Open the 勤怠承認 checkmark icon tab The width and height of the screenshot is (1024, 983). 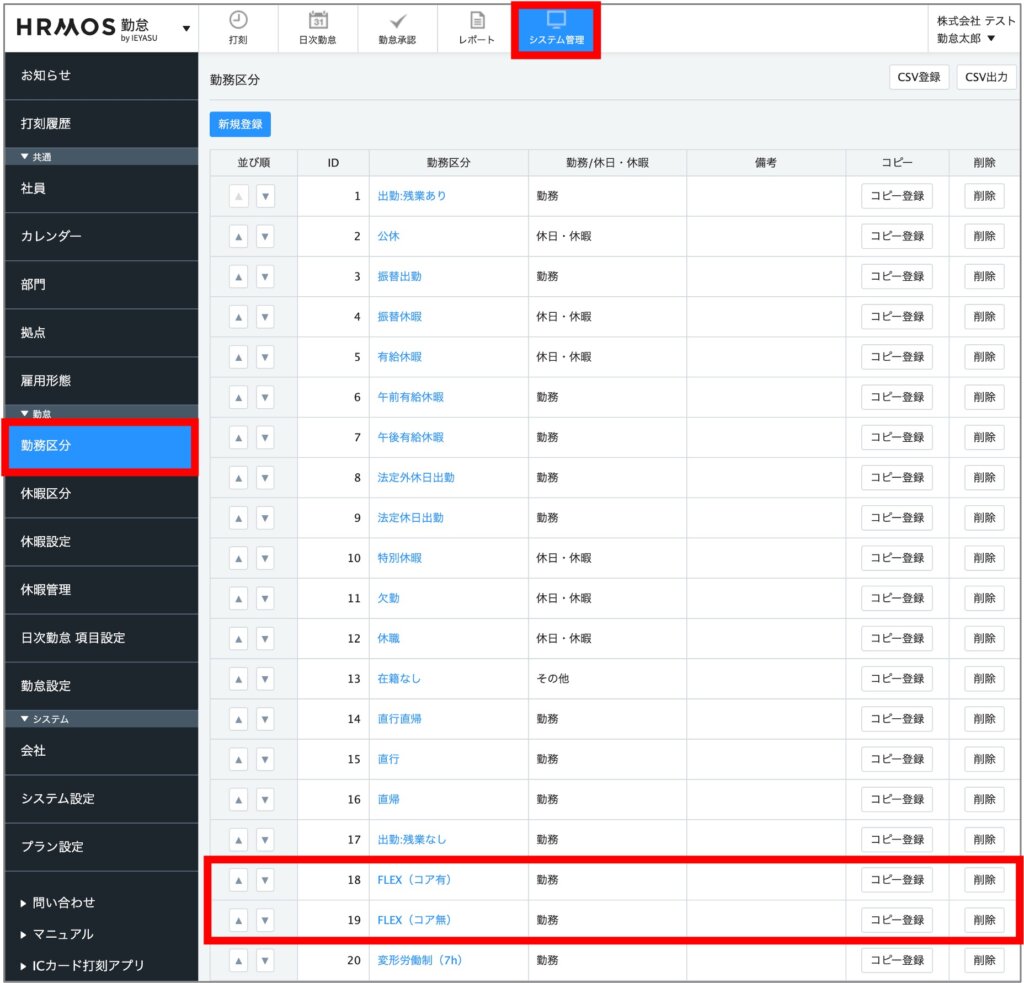pyautogui.click(x=397, y=28)
